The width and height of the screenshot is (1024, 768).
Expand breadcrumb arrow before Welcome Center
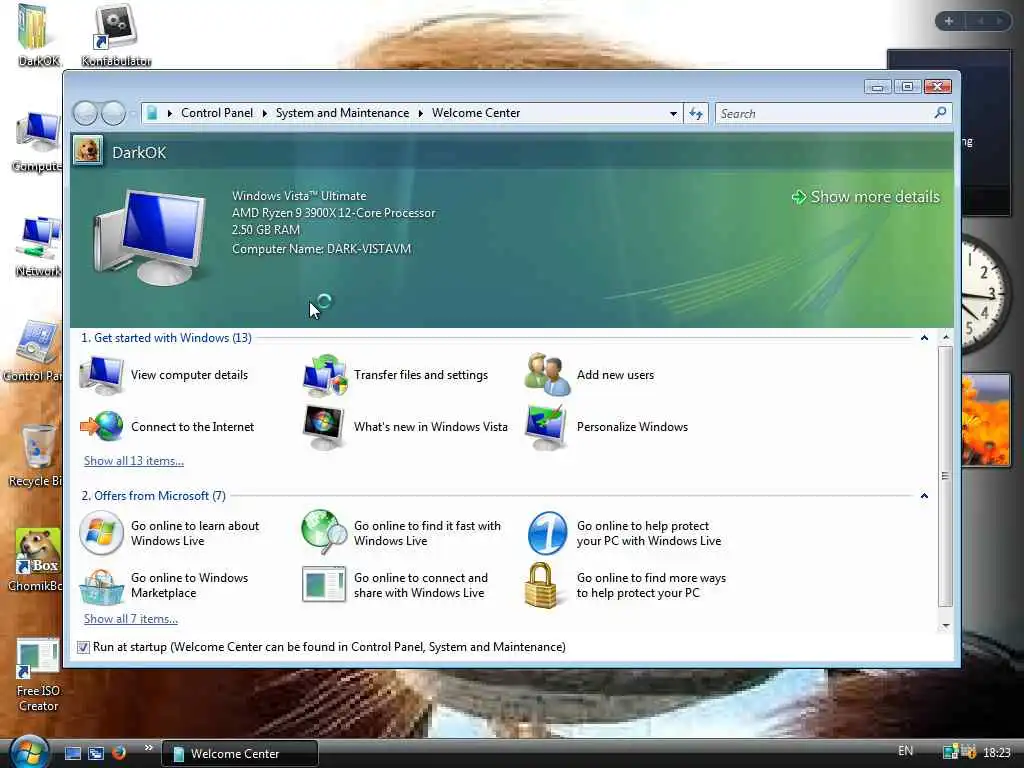coord(421,114)
